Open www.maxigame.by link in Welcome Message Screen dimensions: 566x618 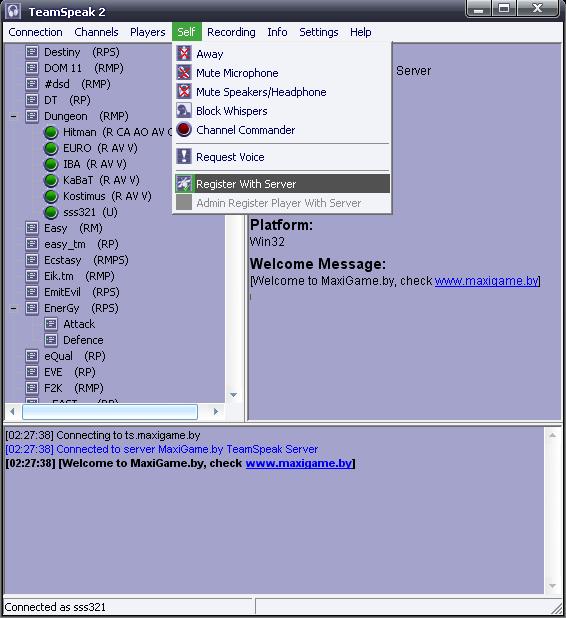[486, 281]
